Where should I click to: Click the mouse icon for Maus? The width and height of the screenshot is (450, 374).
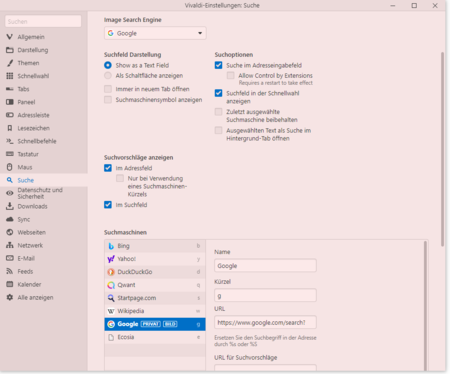10,167
